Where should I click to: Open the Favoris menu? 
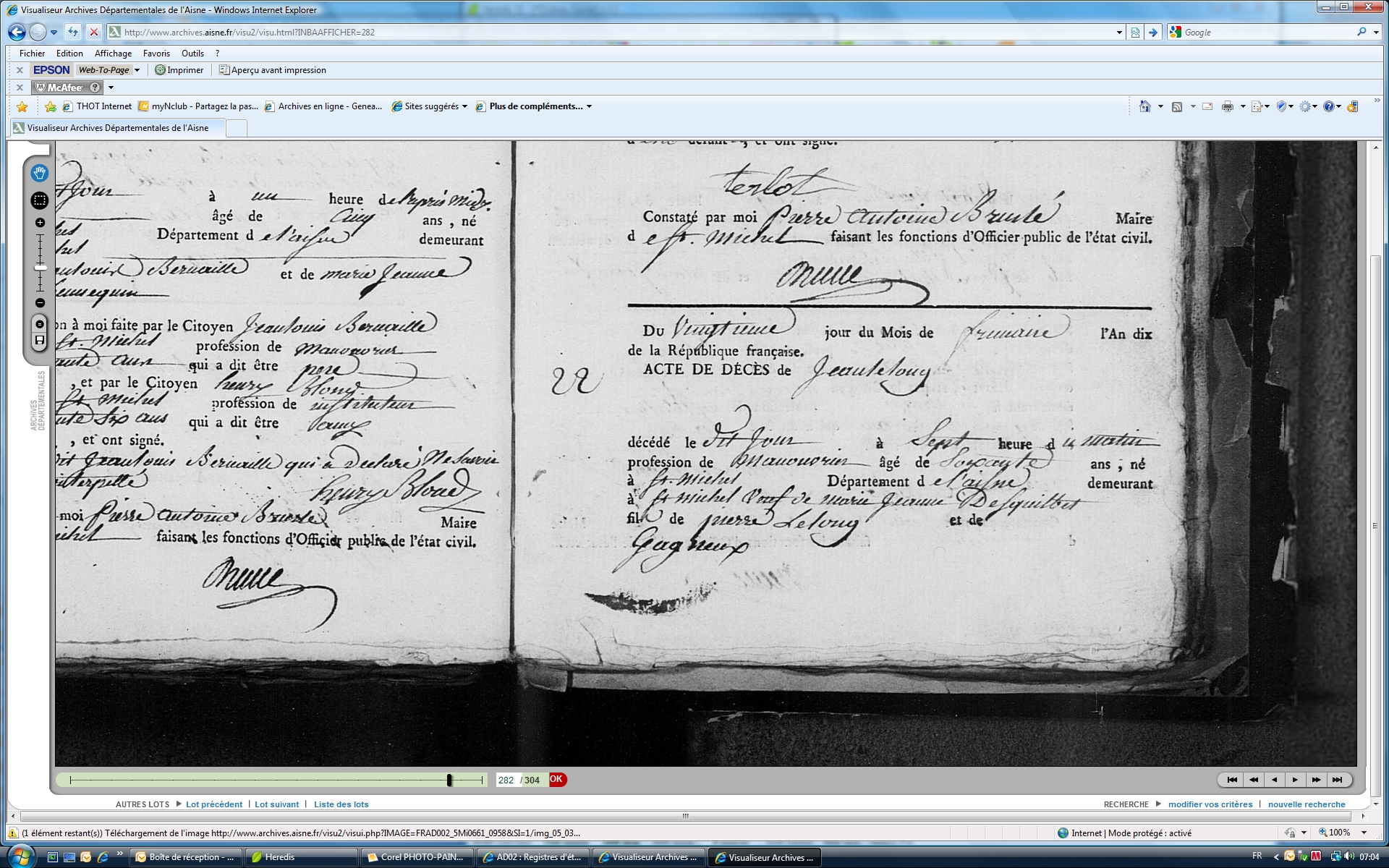tap(156, 54)
